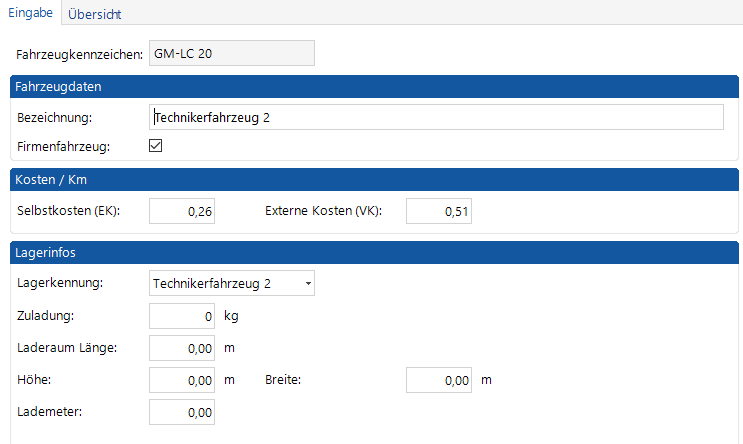Click the Externe Kosten (VK) input with 0,51
Viewport: 743px width, 444px height.
click(x=439, y=211)
